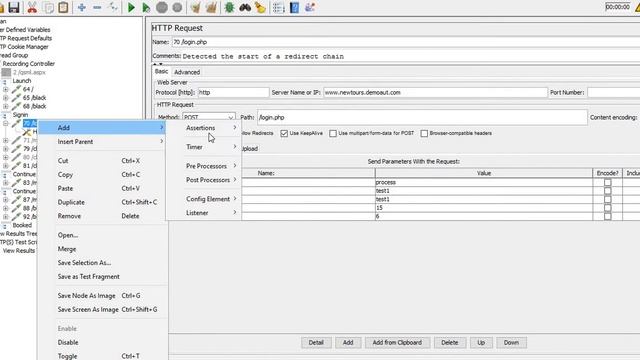Viewport: 640px width, 360px height.
Task: Check Encode box for the 6 row
Action: [607, 216]
